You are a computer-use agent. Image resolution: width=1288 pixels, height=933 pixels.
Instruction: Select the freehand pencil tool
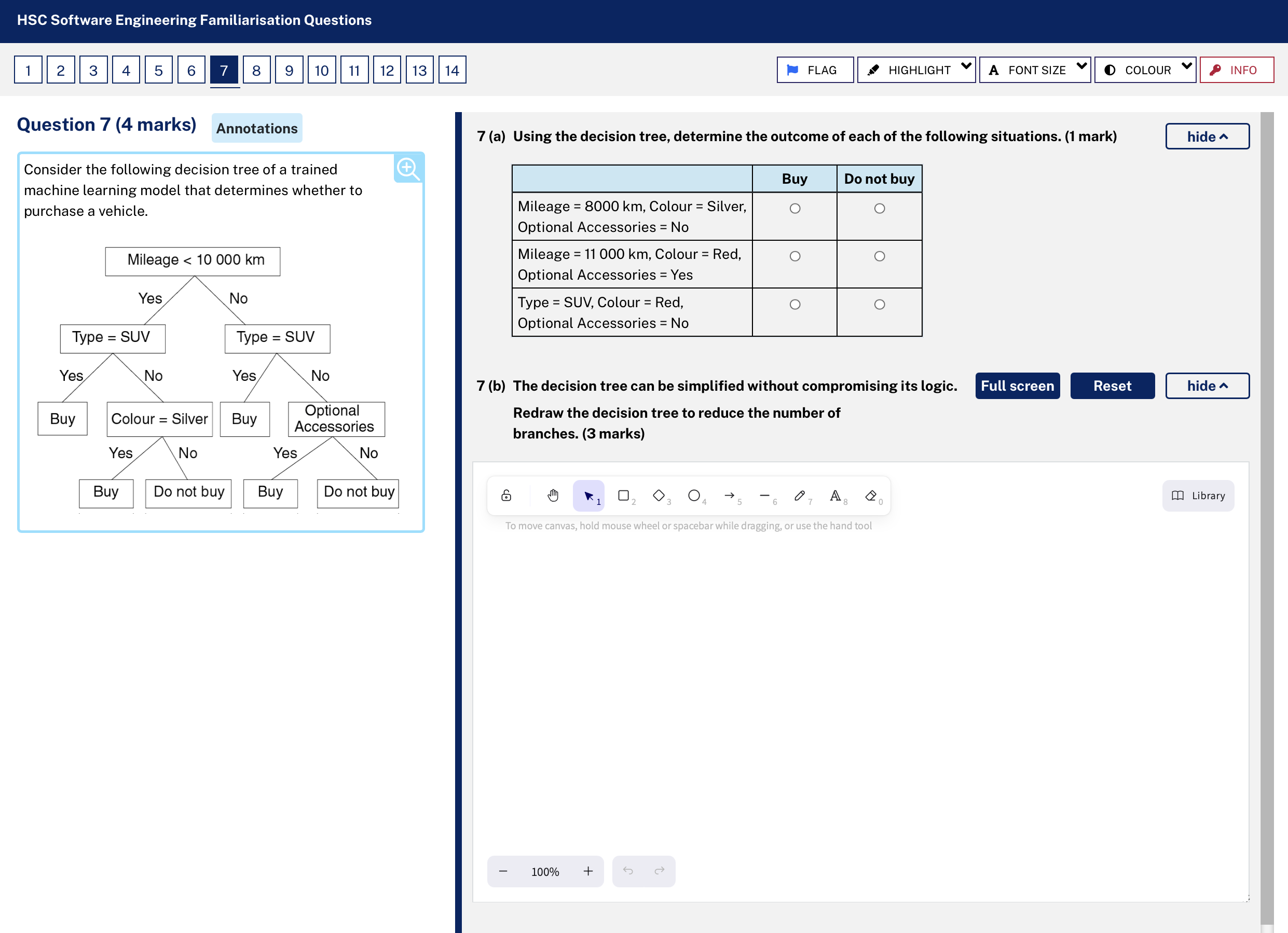pyautogui.click(x=800, y=496)
